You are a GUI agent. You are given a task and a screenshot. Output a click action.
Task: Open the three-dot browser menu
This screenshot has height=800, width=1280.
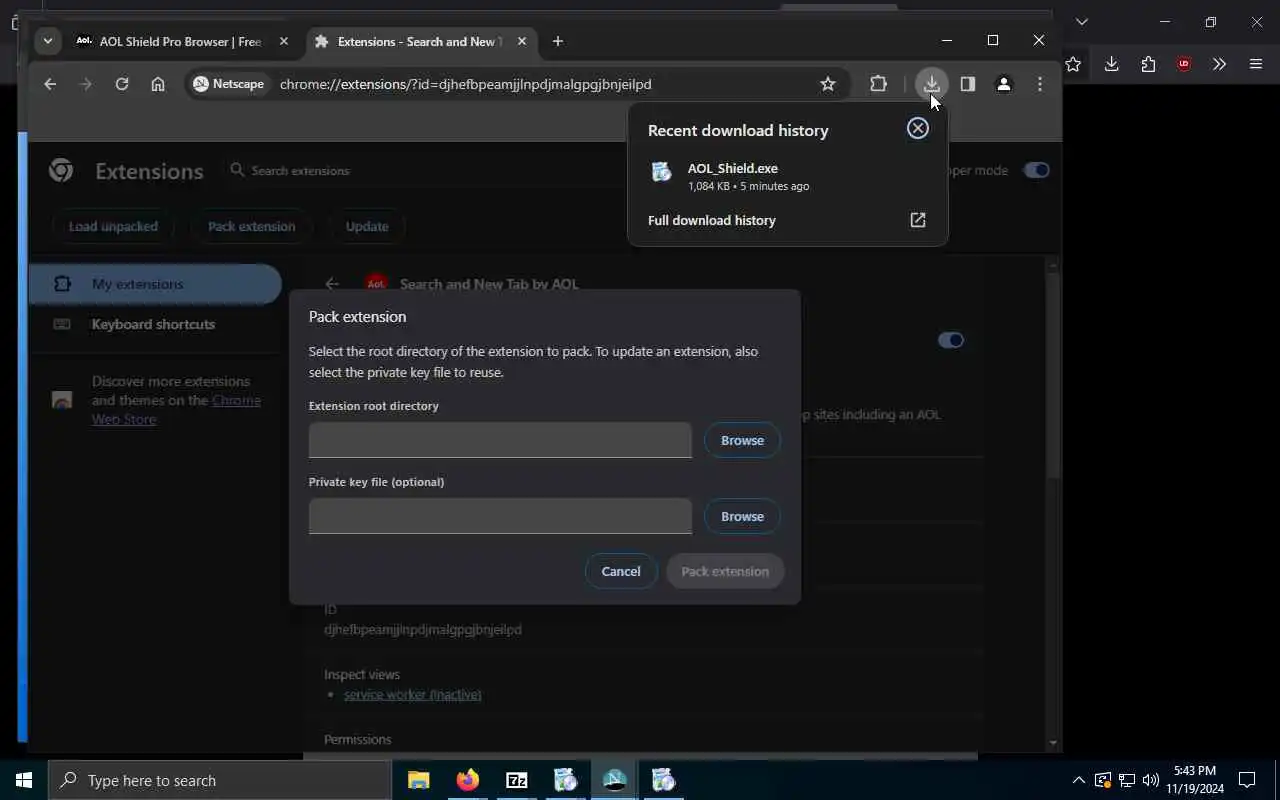point(1039,84)
